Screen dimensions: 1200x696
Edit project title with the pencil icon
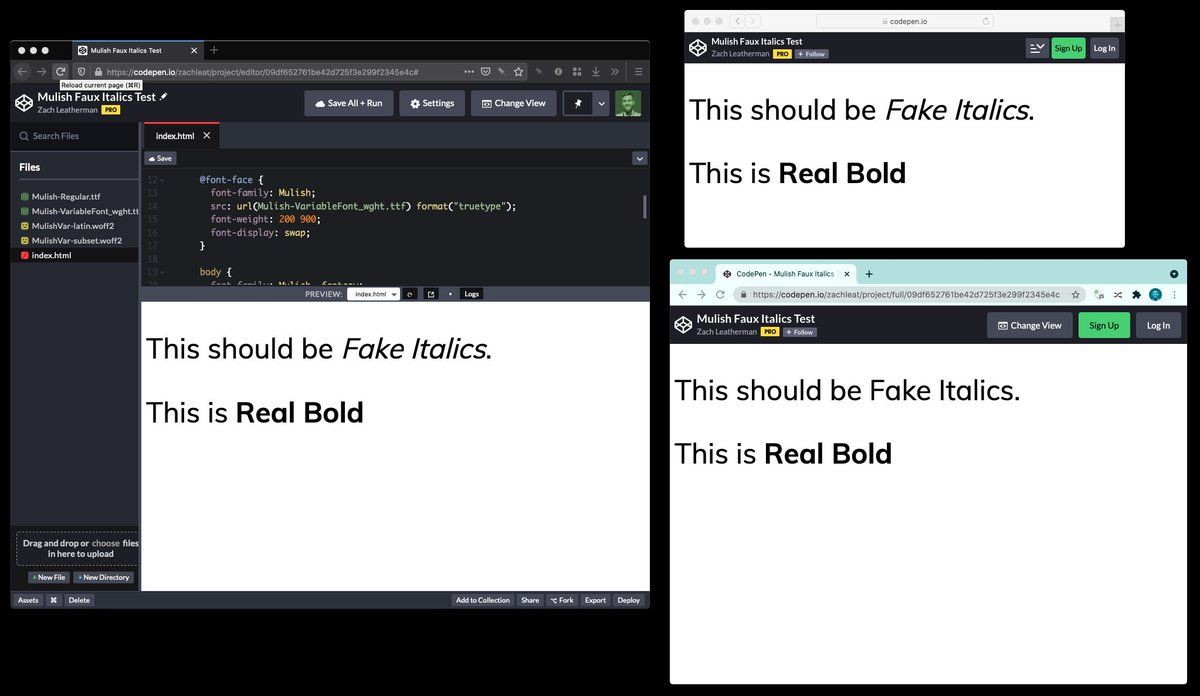164,97
